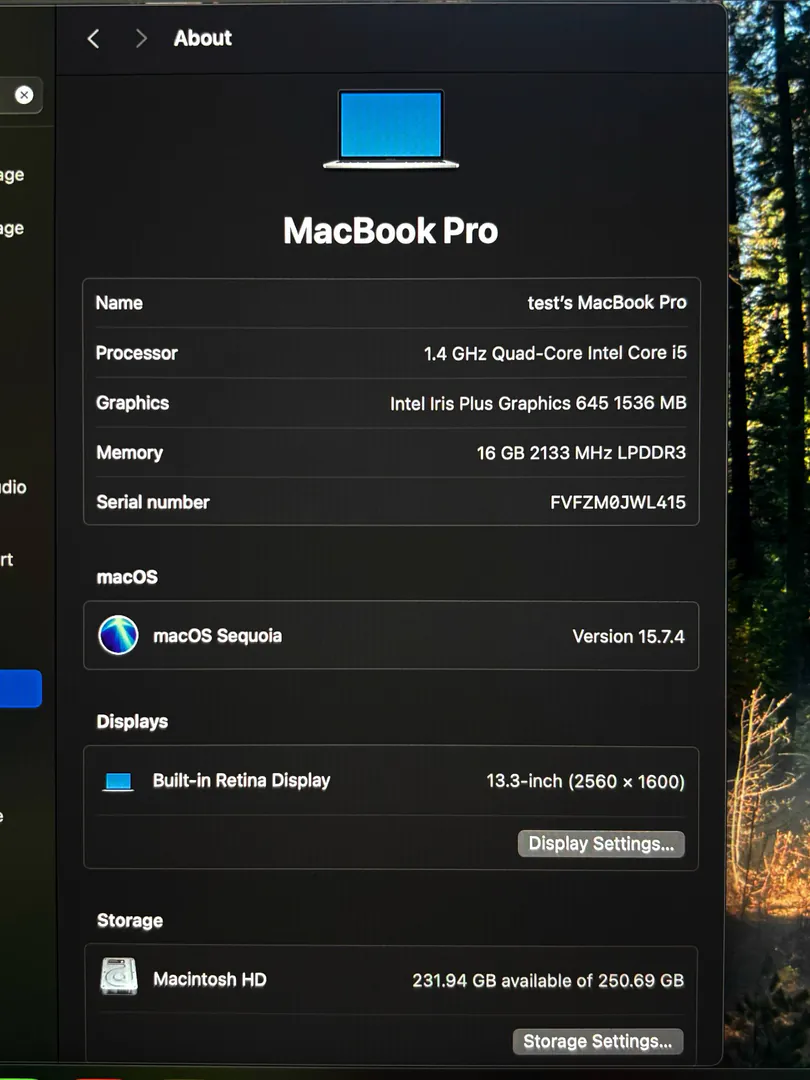This screenshot has width=810, height=1080.
Task: Click the macOS Sequoia round icon
Action: tap(118, 635)
